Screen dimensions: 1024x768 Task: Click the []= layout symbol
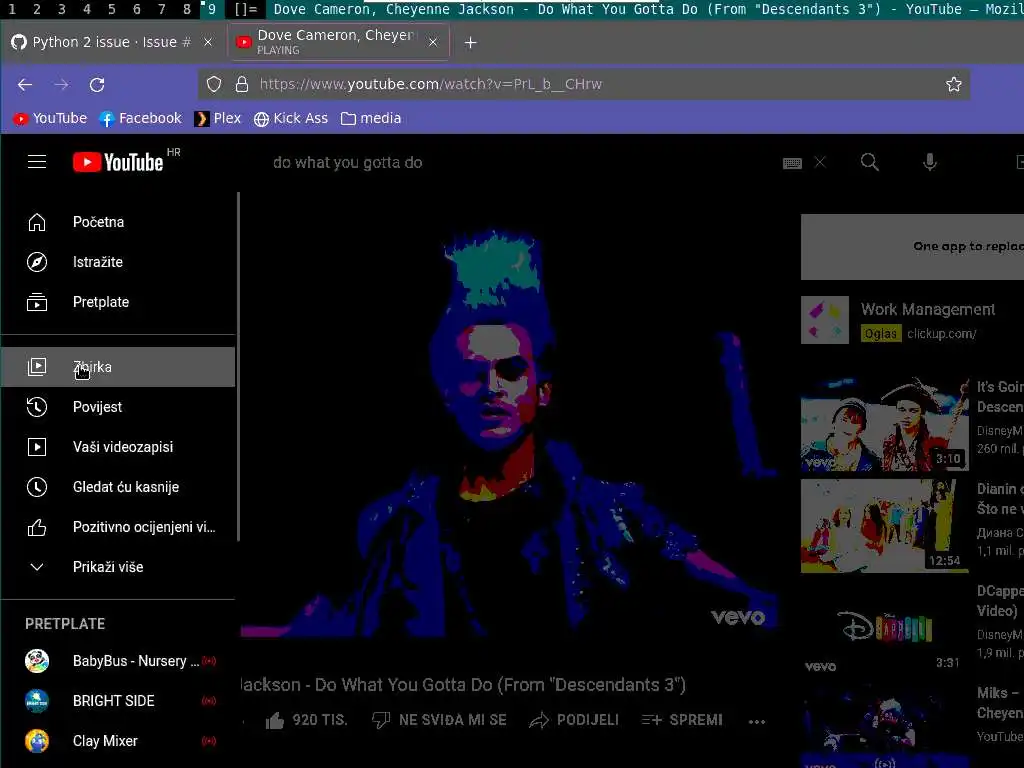[x=246, y=9]
